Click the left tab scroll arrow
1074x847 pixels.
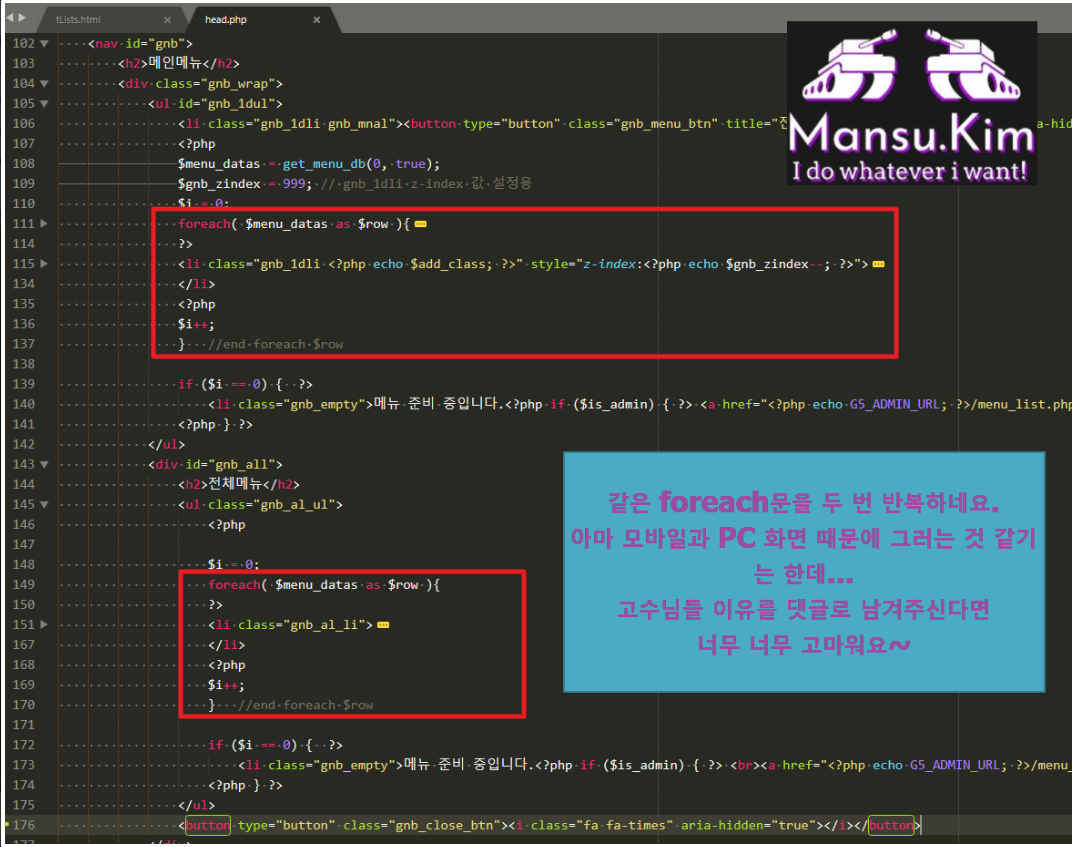[10, 18]
